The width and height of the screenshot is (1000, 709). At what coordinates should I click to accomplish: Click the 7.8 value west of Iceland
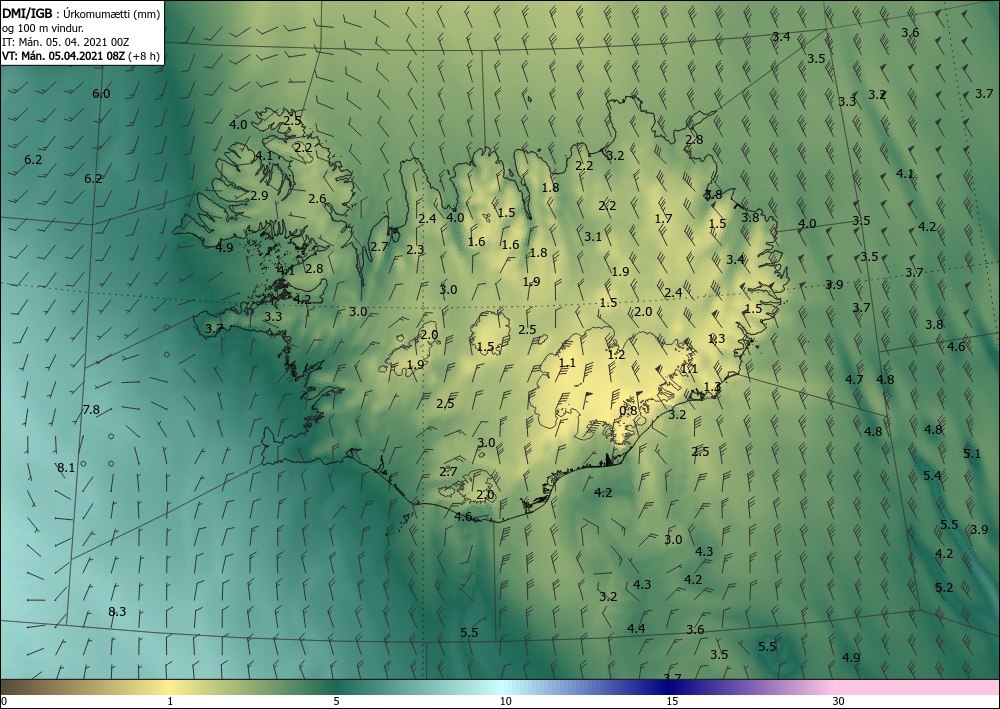tap(91, 409)
